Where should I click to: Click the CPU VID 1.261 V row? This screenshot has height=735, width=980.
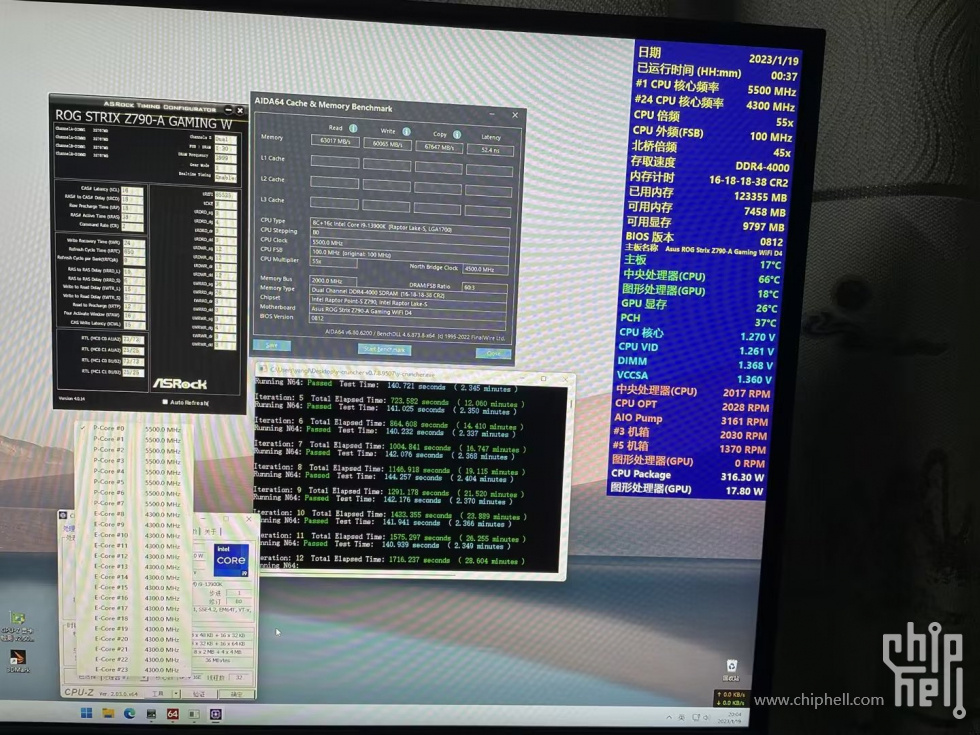click(x=696, y=349)
